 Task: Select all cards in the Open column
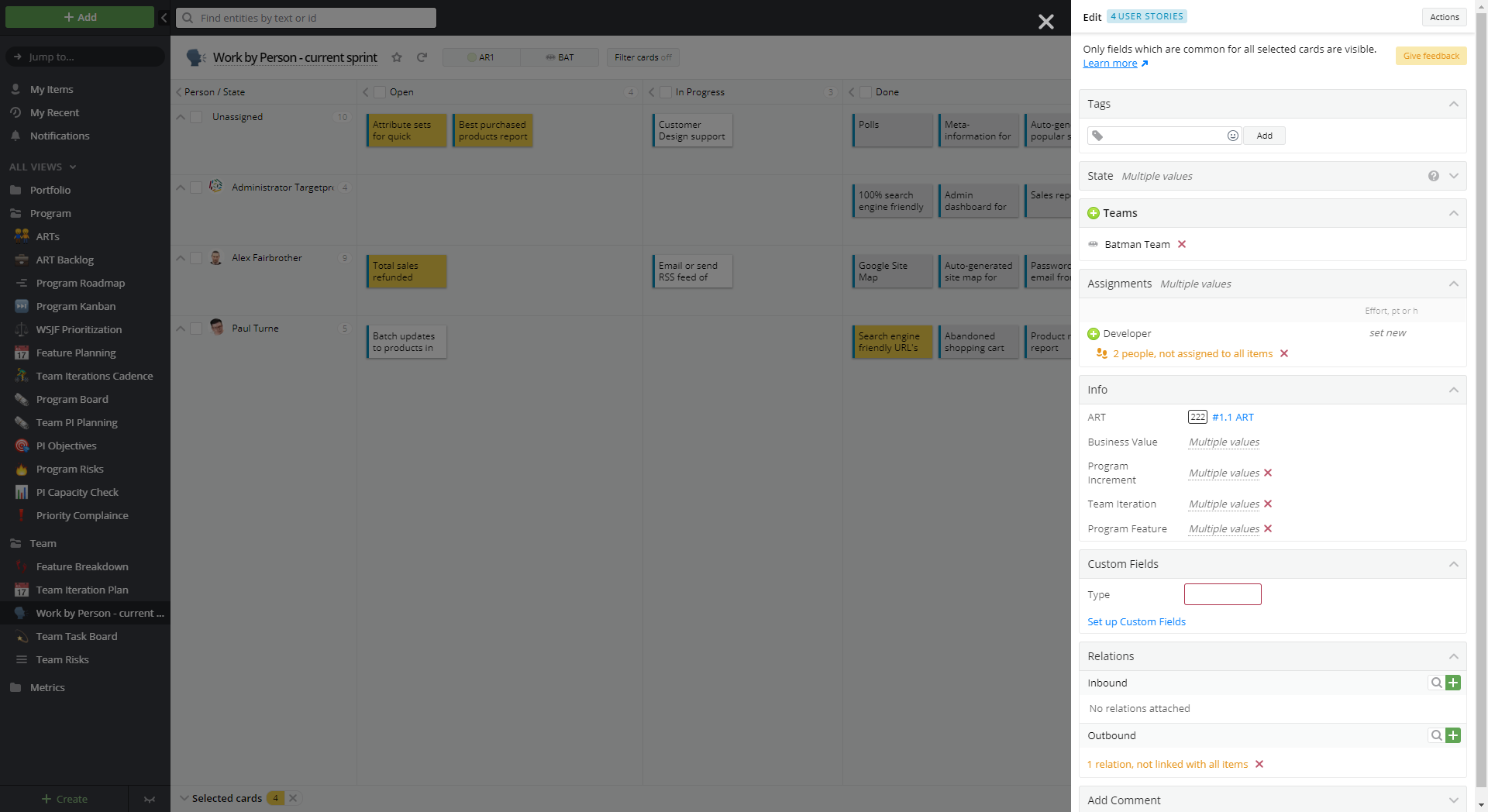380,91
